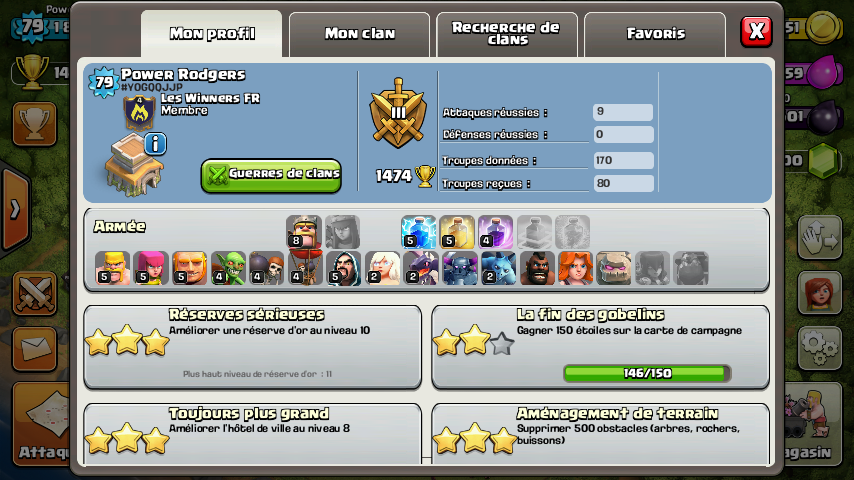
Task: Select the Dragon troop icon
Action: (x=421, y=268)
